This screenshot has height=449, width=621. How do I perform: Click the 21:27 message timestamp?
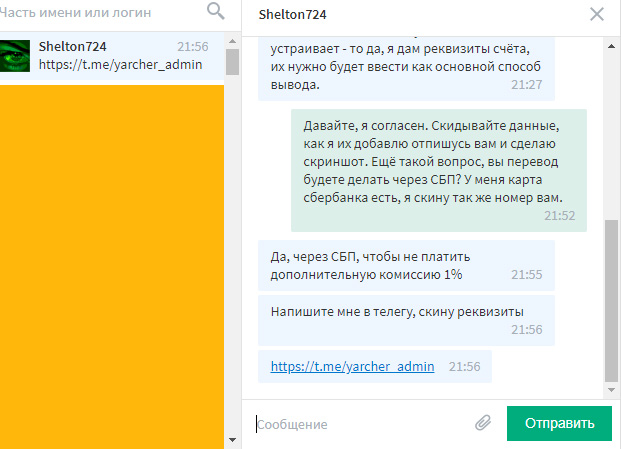(x=526, y=85)
